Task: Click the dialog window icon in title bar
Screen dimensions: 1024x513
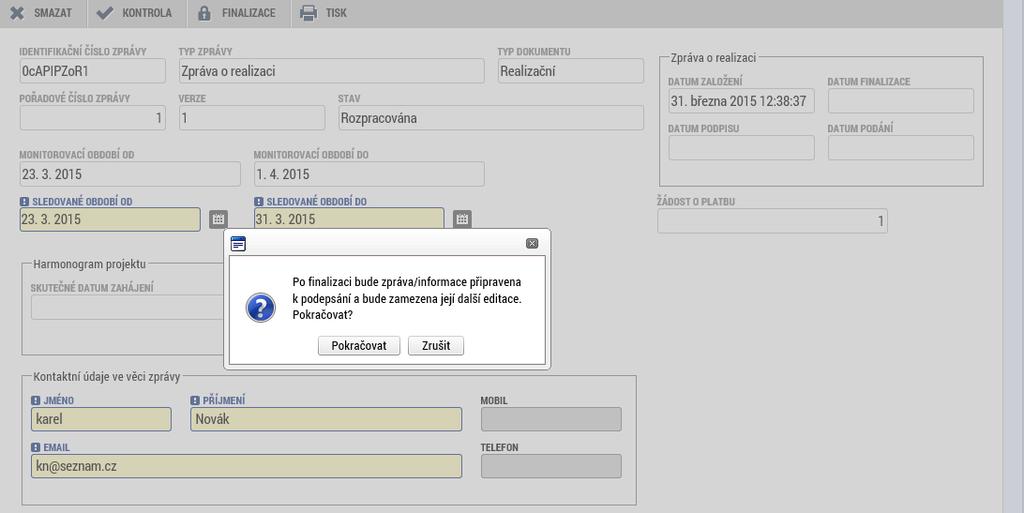Action: pos(238,243)
